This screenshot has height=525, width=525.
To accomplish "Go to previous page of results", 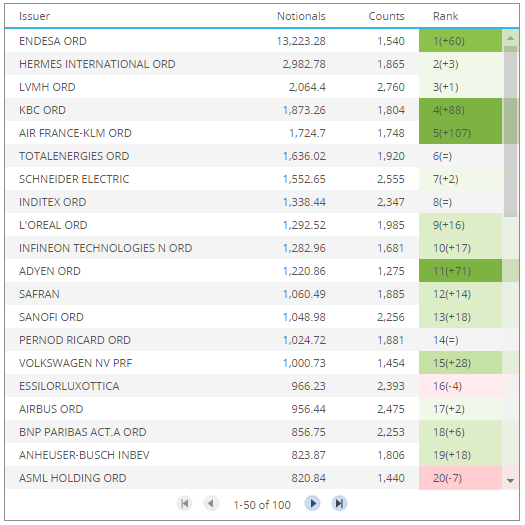I will click(211, 503).
